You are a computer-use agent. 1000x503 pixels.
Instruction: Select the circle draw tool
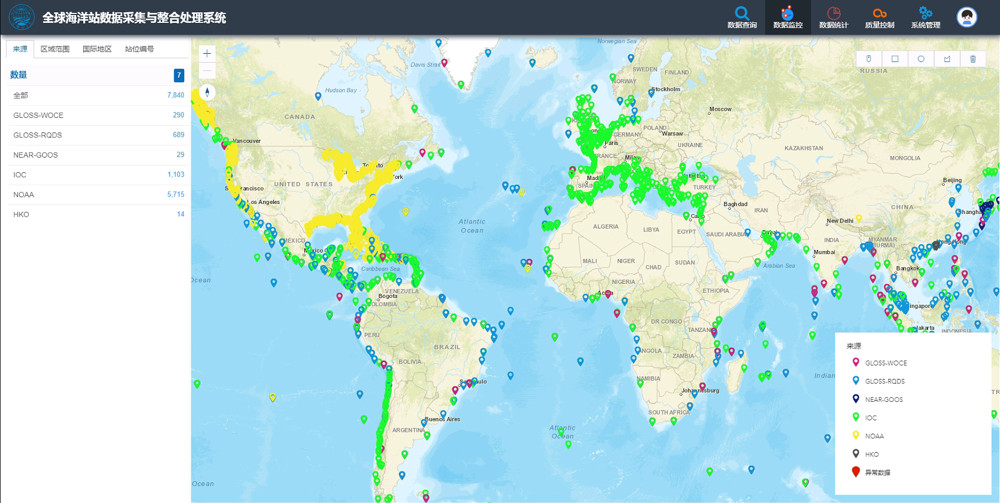click(921, 59)
